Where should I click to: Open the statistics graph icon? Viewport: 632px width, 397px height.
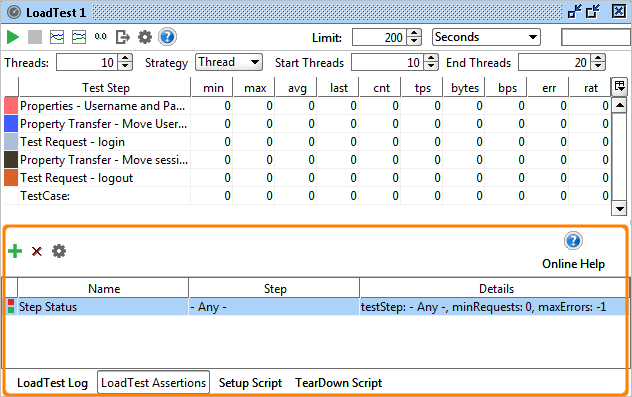coord(57,37)
